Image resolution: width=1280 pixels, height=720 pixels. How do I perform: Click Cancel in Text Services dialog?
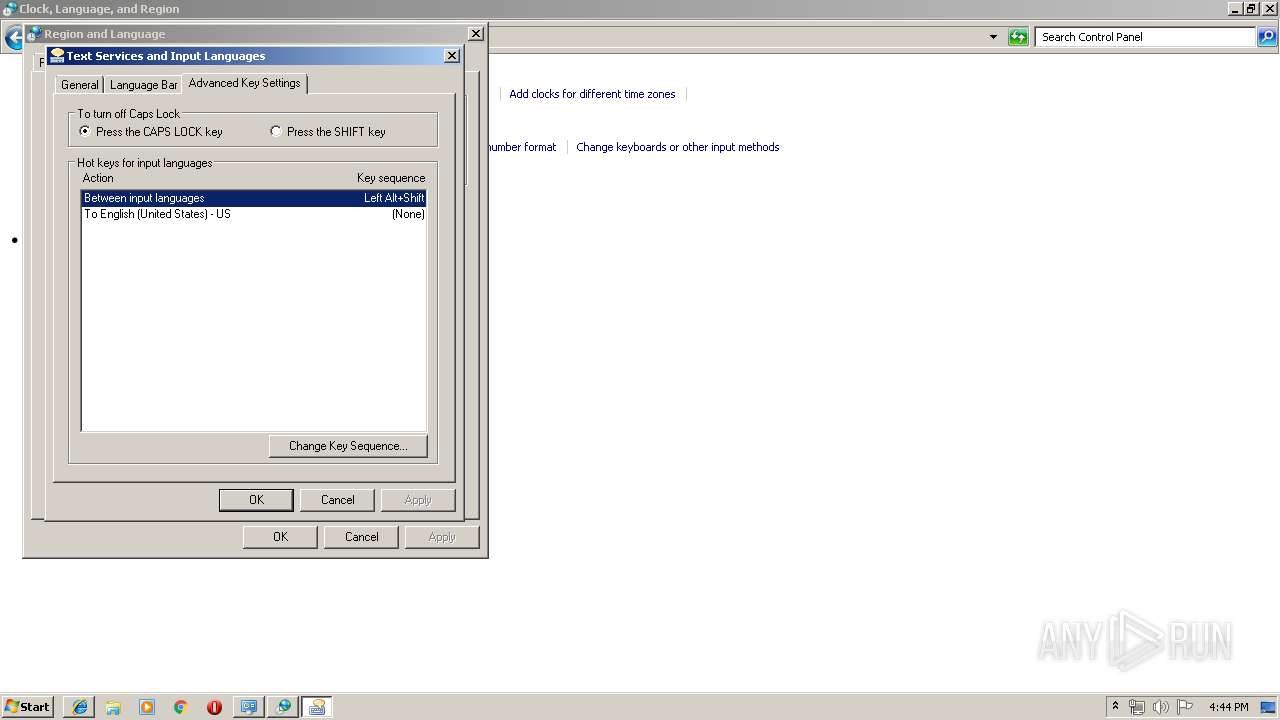[338, 500]
